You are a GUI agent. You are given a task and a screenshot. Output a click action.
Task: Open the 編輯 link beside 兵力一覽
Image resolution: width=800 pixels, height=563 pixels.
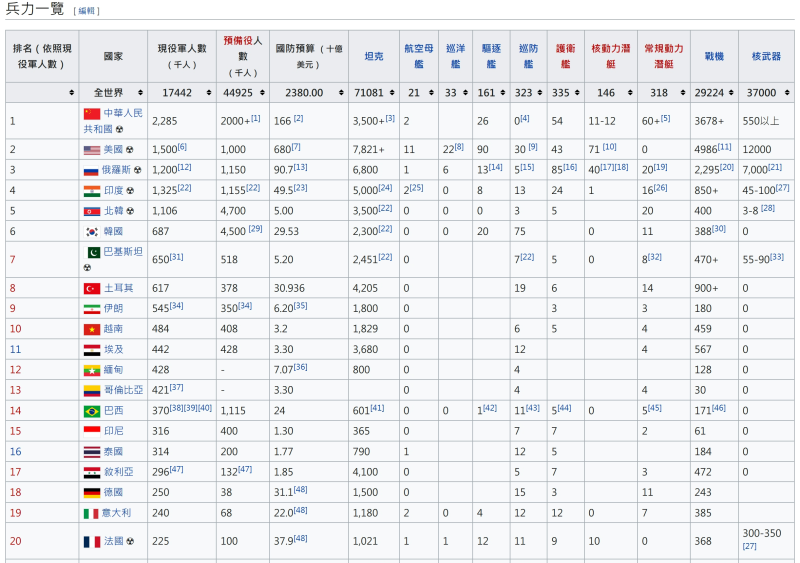[x=86, y=11]
